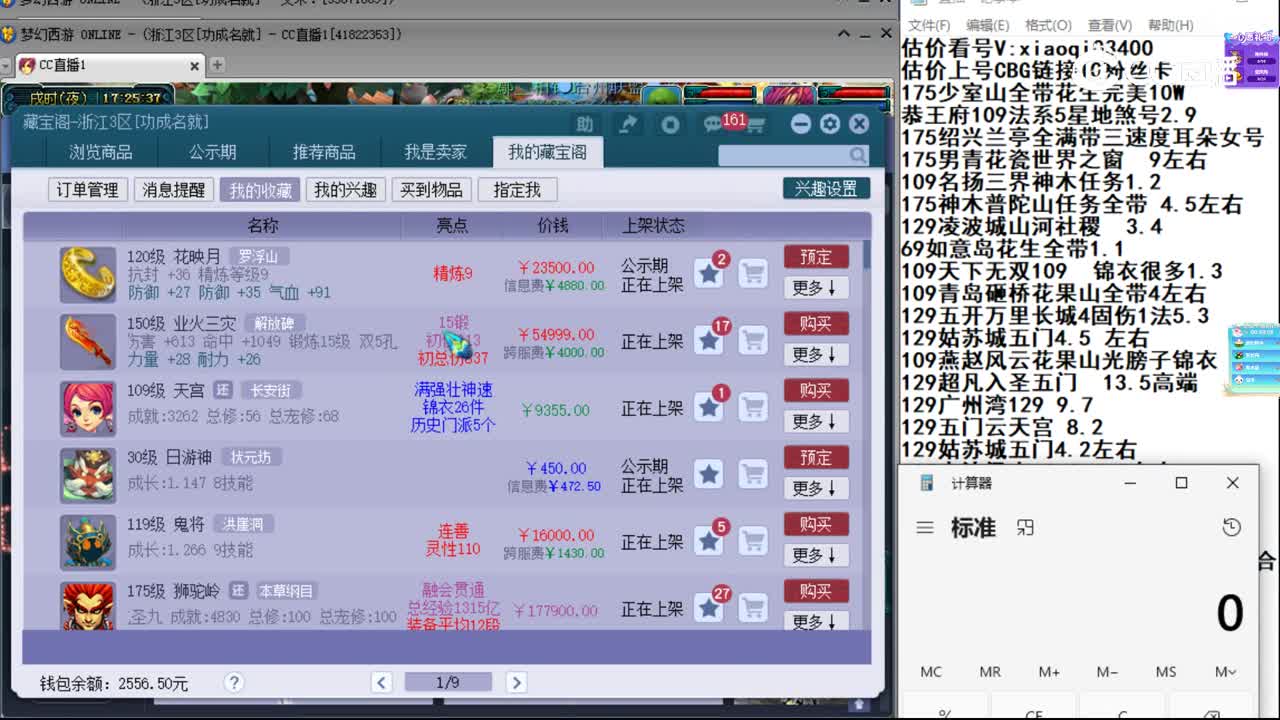Switch to 我是卖家 tab
This screenshot has height=720, width=1280.
(x=436, y=153)
